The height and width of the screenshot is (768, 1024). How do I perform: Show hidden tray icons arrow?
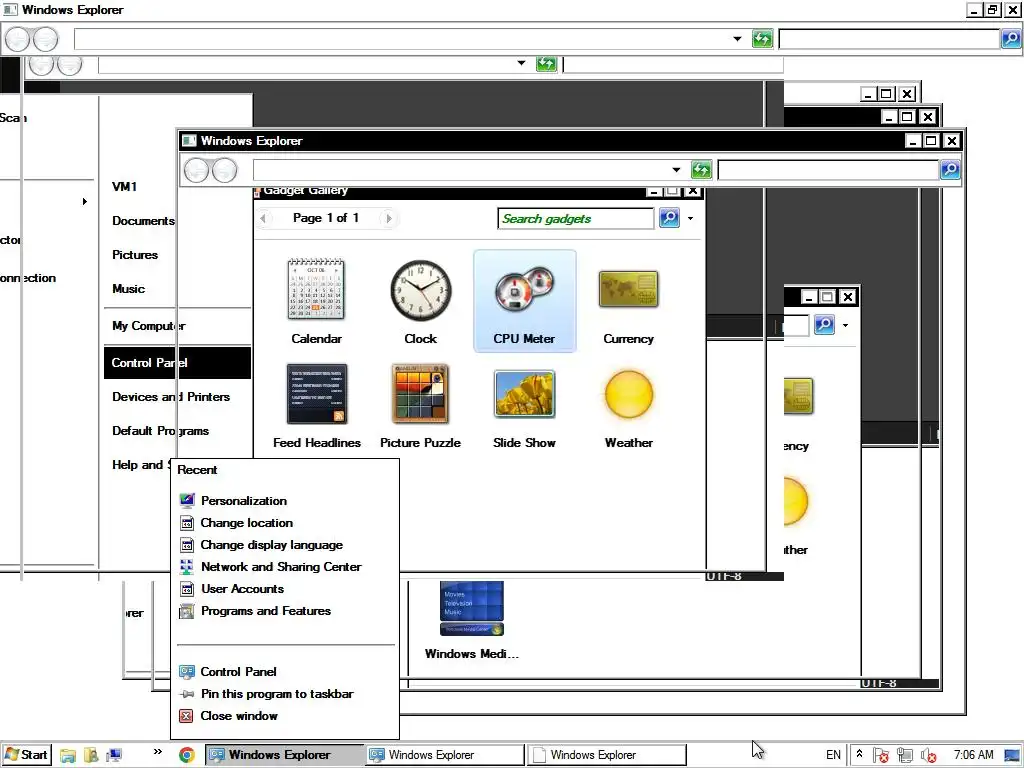point(859,754)
